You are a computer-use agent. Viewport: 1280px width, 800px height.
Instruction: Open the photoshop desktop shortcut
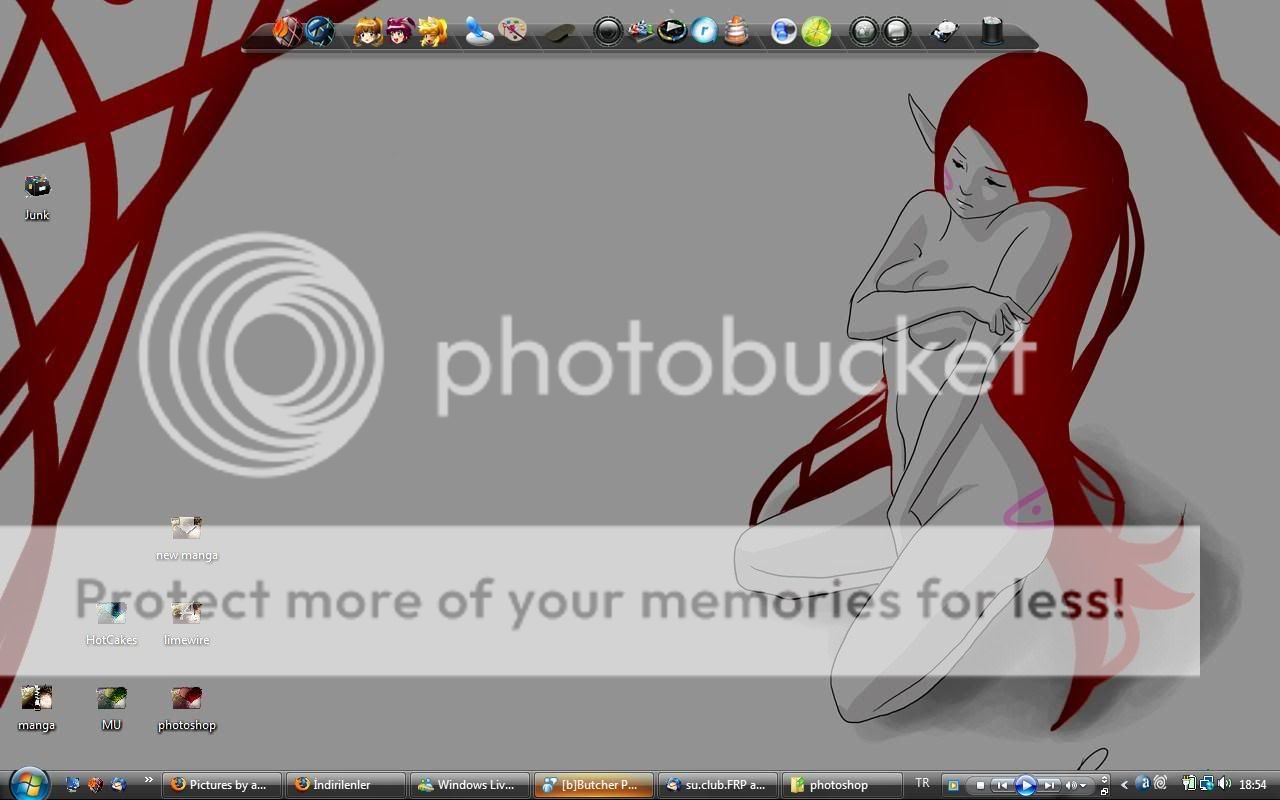(187, 708)
